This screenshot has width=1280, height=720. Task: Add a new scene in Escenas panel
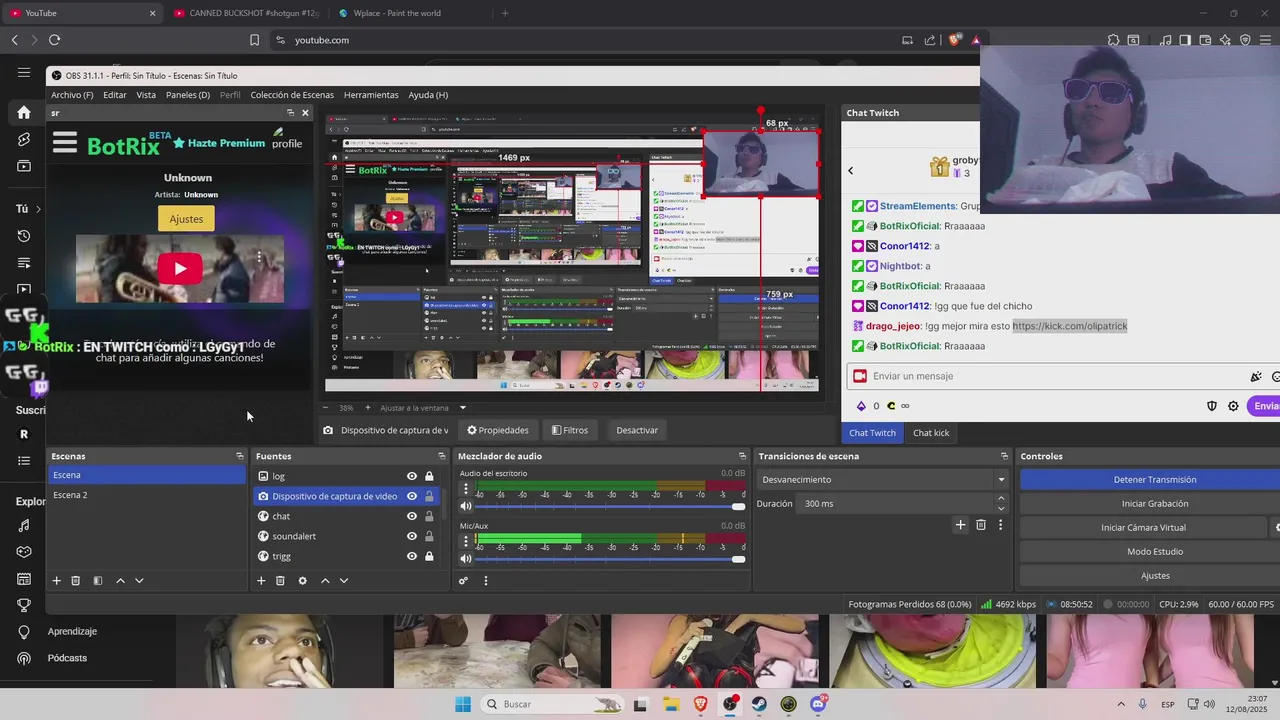[57, 580]
